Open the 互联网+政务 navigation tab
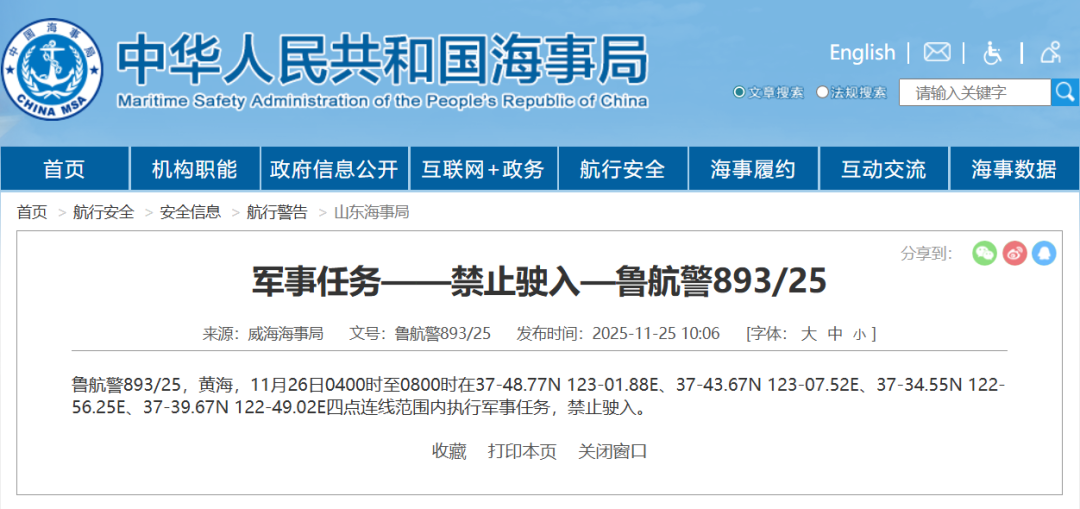Viewport: 1080px width, 509px height. pos(483,169)
